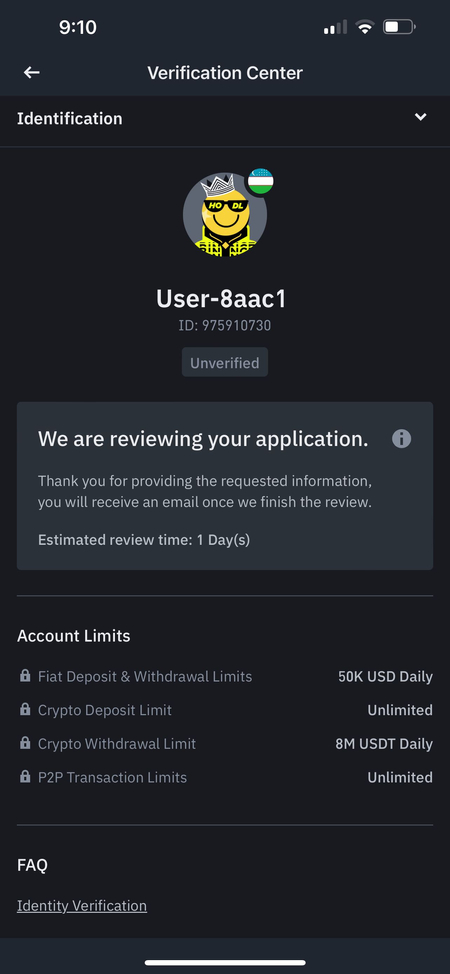The width and height of the screenshot is (450, 974).
Task: Tap the Uzbekistan flag badge
Action: [x=260, y=181]
